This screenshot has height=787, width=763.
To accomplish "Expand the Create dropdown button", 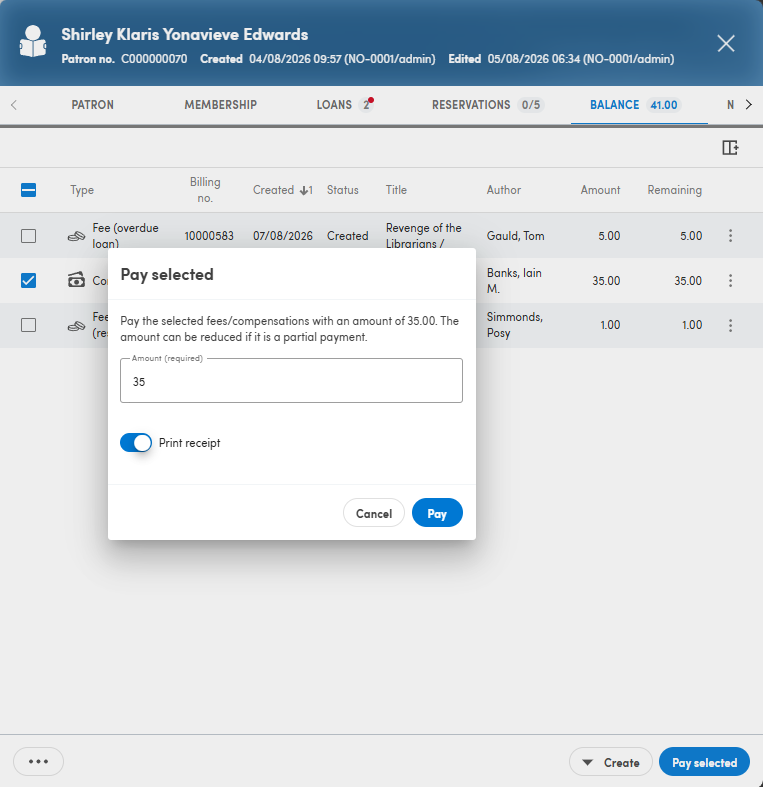I will click(x=610, y=762).
